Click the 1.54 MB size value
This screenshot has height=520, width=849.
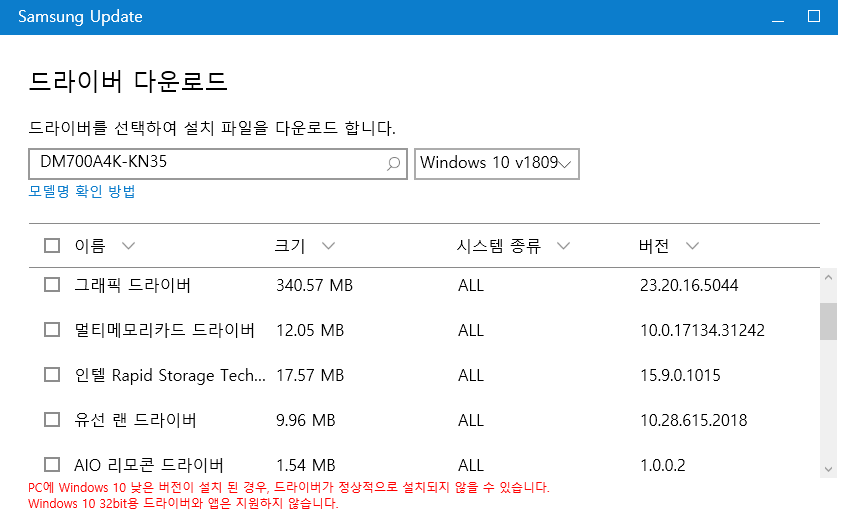306,465
